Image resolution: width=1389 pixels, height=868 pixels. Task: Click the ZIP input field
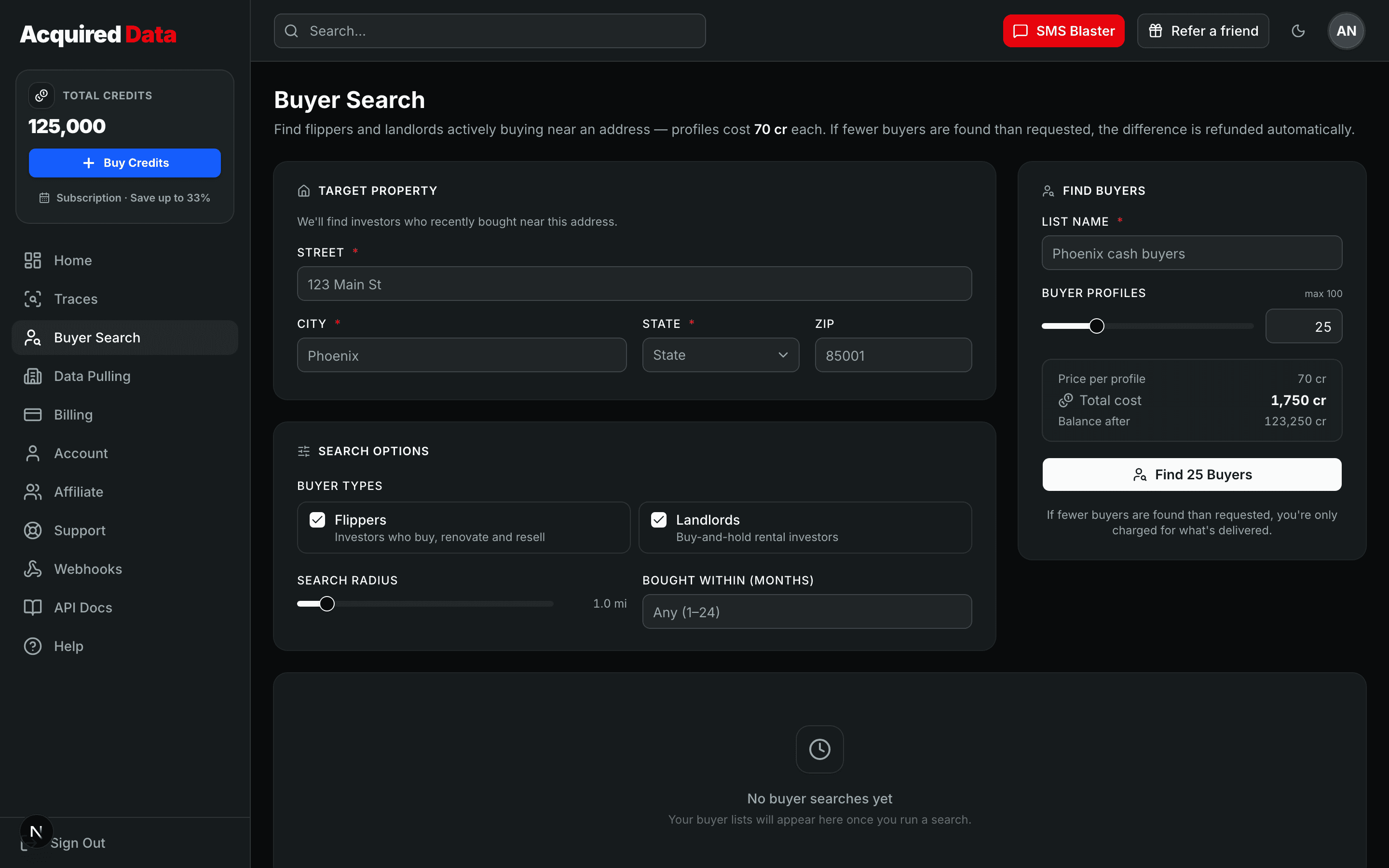pyautogui.click(x=893, y=355)
